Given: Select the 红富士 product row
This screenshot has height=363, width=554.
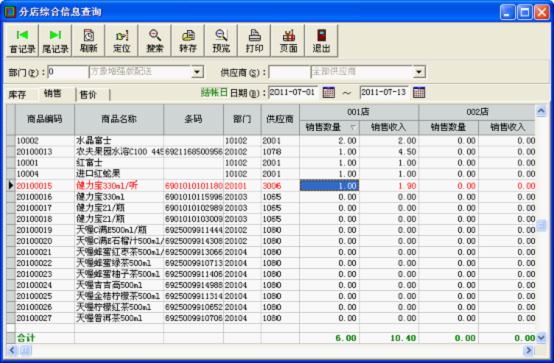Looking at the screenshot, I should click(x=271, y=163).
